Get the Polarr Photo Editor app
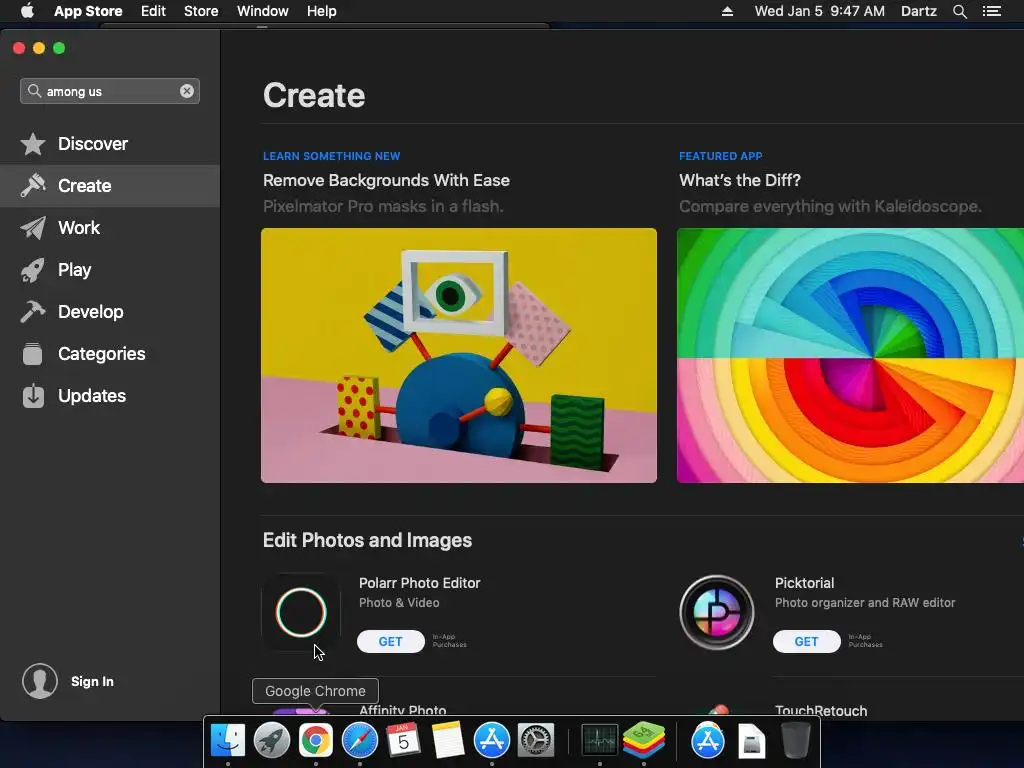1024x768 pixels. point(391,641)
